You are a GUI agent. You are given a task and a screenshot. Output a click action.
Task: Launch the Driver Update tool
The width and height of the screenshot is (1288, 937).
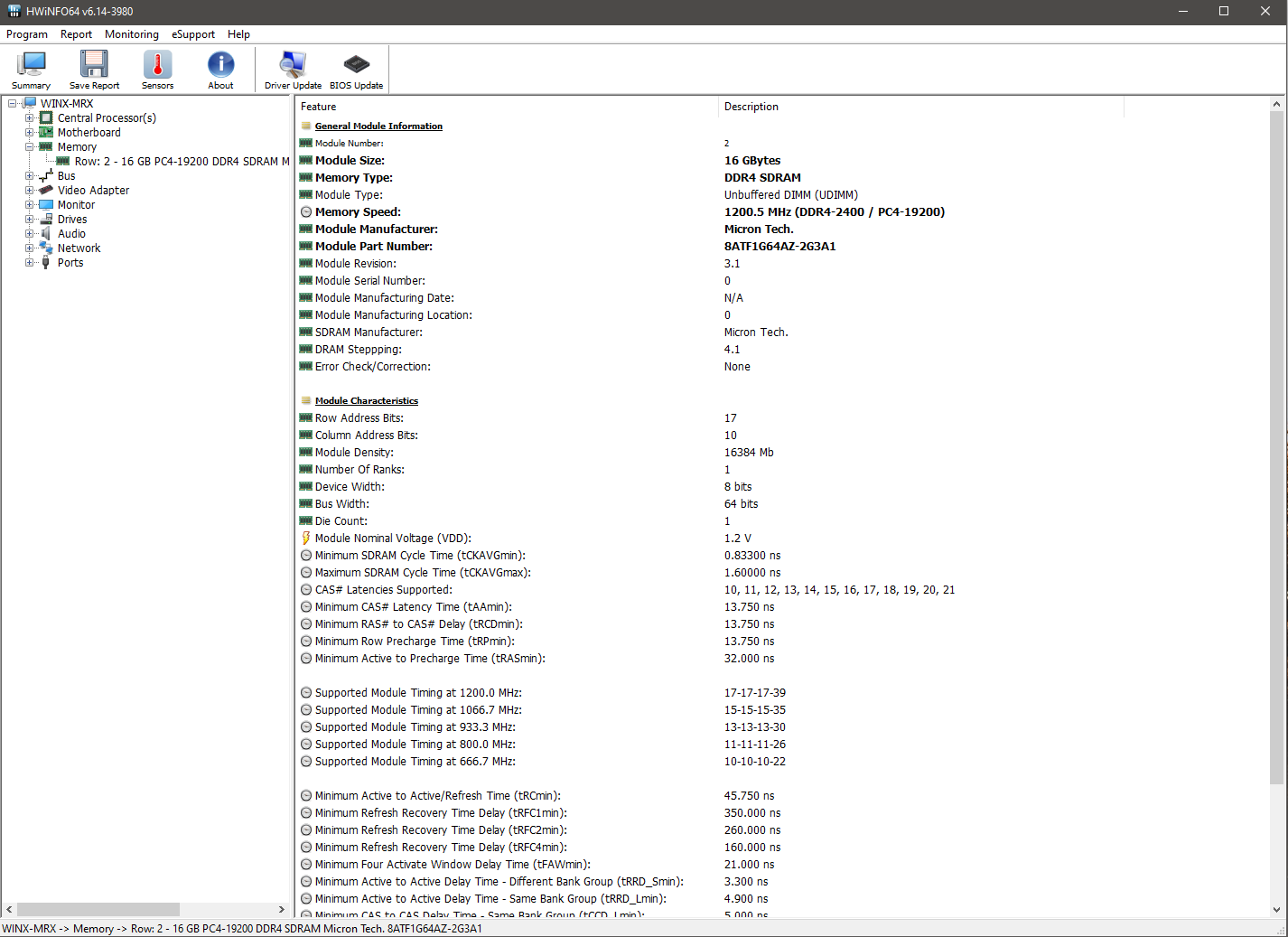[293, 70]
